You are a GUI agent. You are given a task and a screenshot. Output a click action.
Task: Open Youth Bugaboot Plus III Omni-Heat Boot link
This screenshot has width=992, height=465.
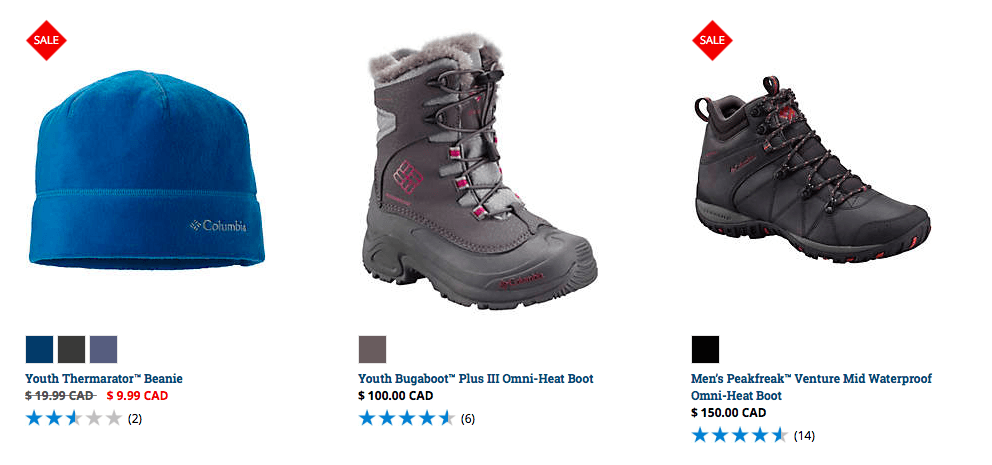pos(476,379)
